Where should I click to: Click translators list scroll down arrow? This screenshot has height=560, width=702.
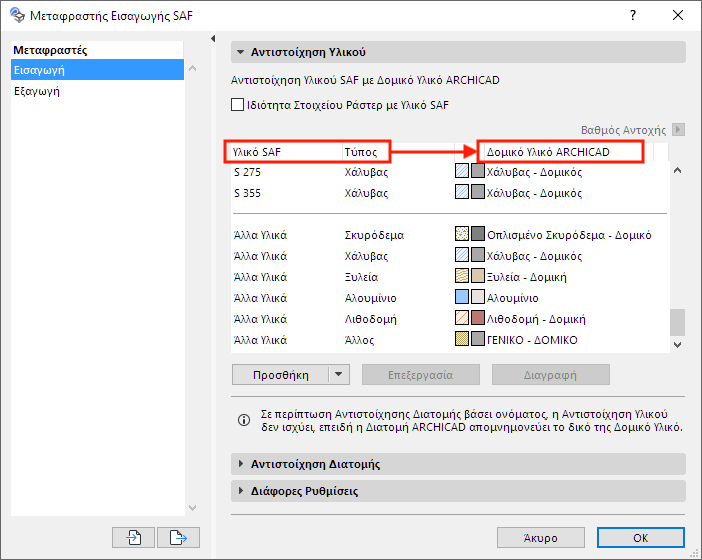193,508
